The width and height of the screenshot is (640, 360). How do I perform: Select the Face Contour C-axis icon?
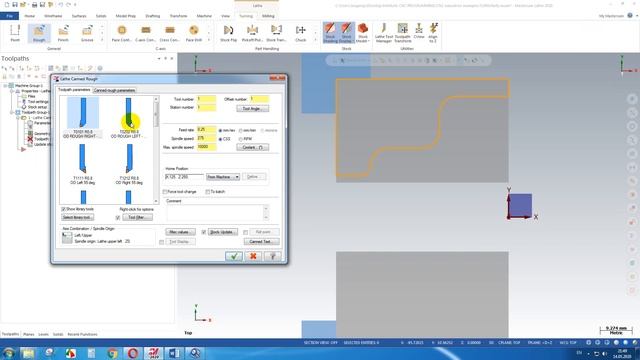pos(121,33)
